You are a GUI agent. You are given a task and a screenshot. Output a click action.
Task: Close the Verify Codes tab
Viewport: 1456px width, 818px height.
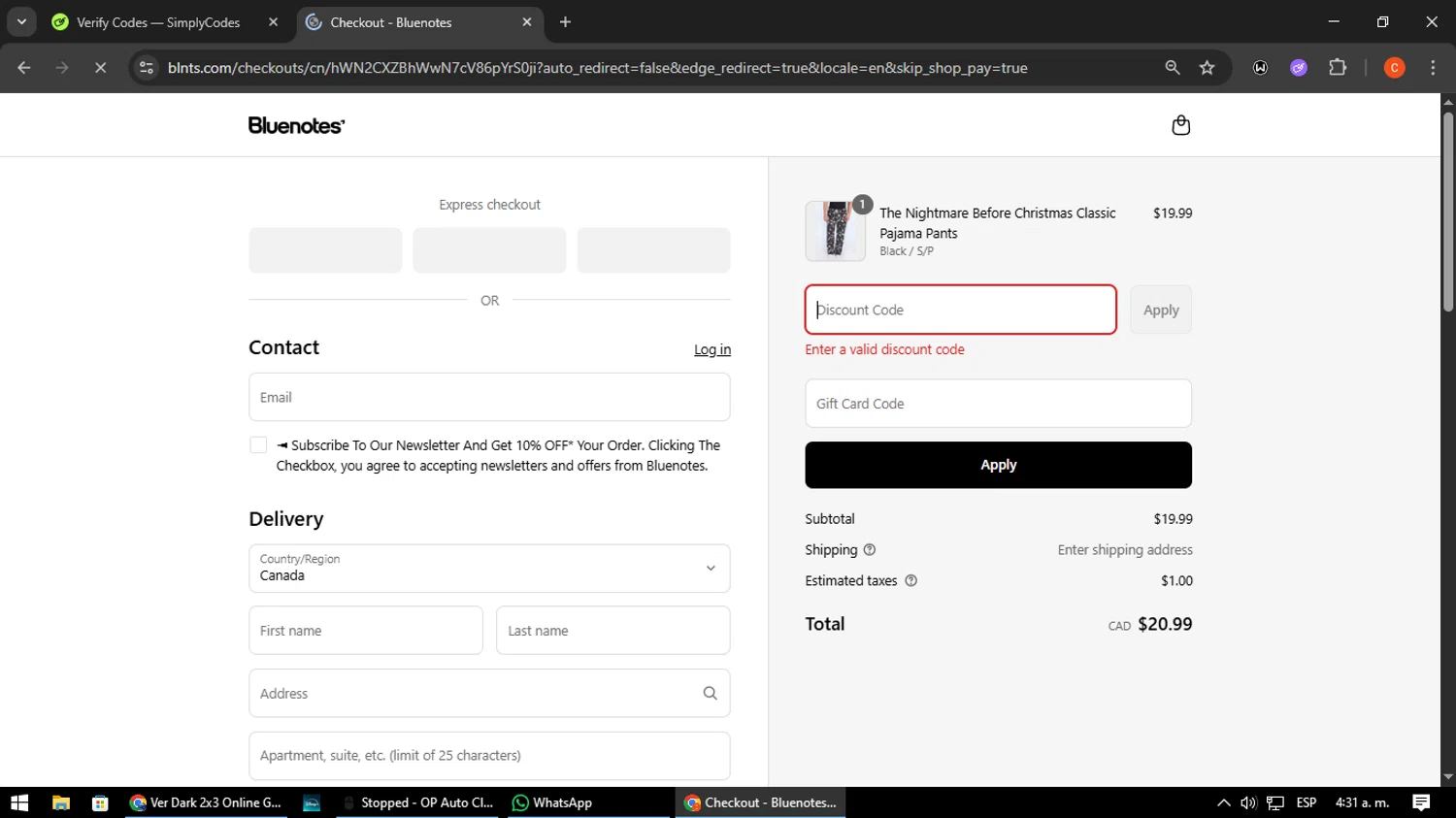(273, 22)
